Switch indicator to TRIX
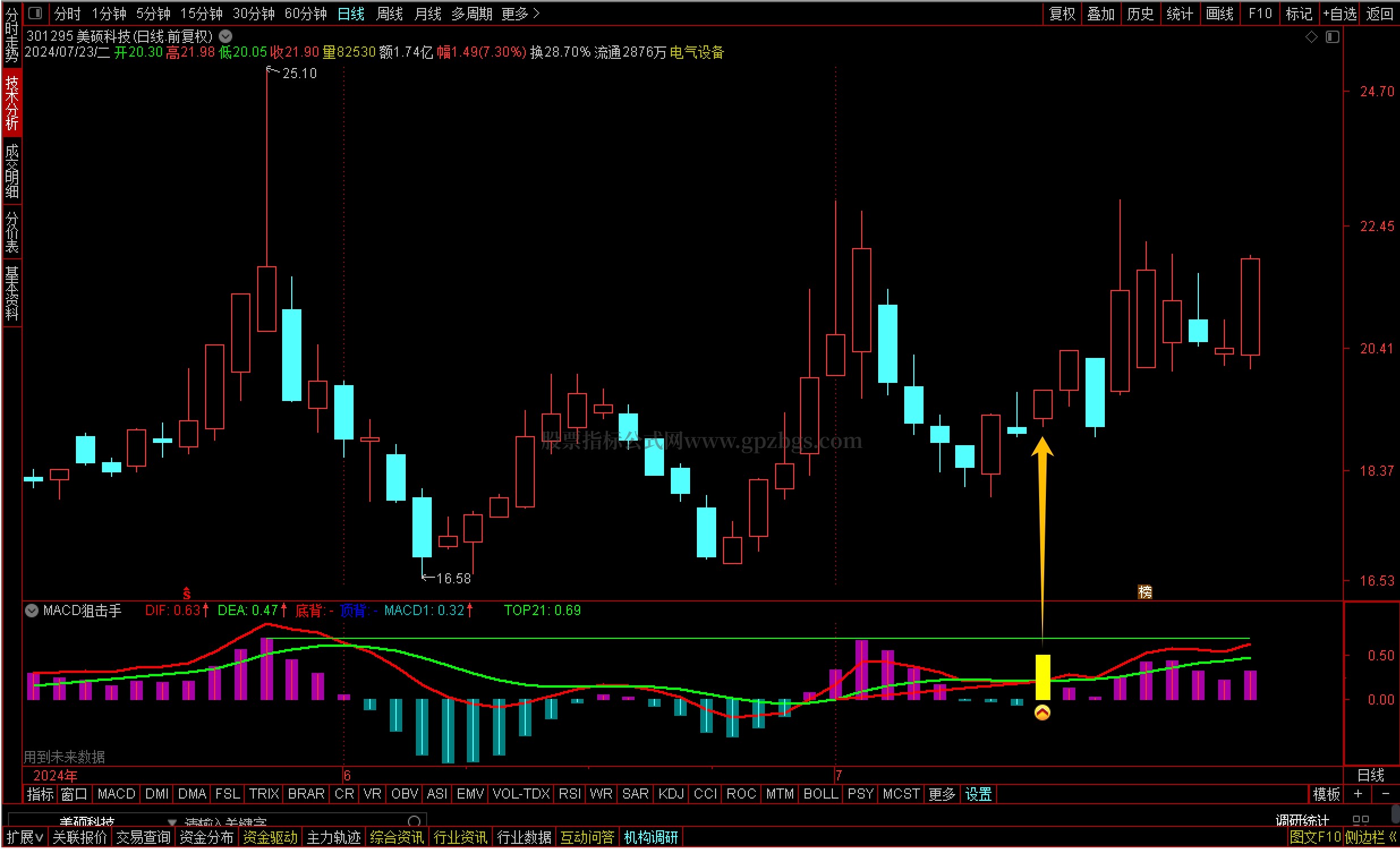 click(264, 794)
